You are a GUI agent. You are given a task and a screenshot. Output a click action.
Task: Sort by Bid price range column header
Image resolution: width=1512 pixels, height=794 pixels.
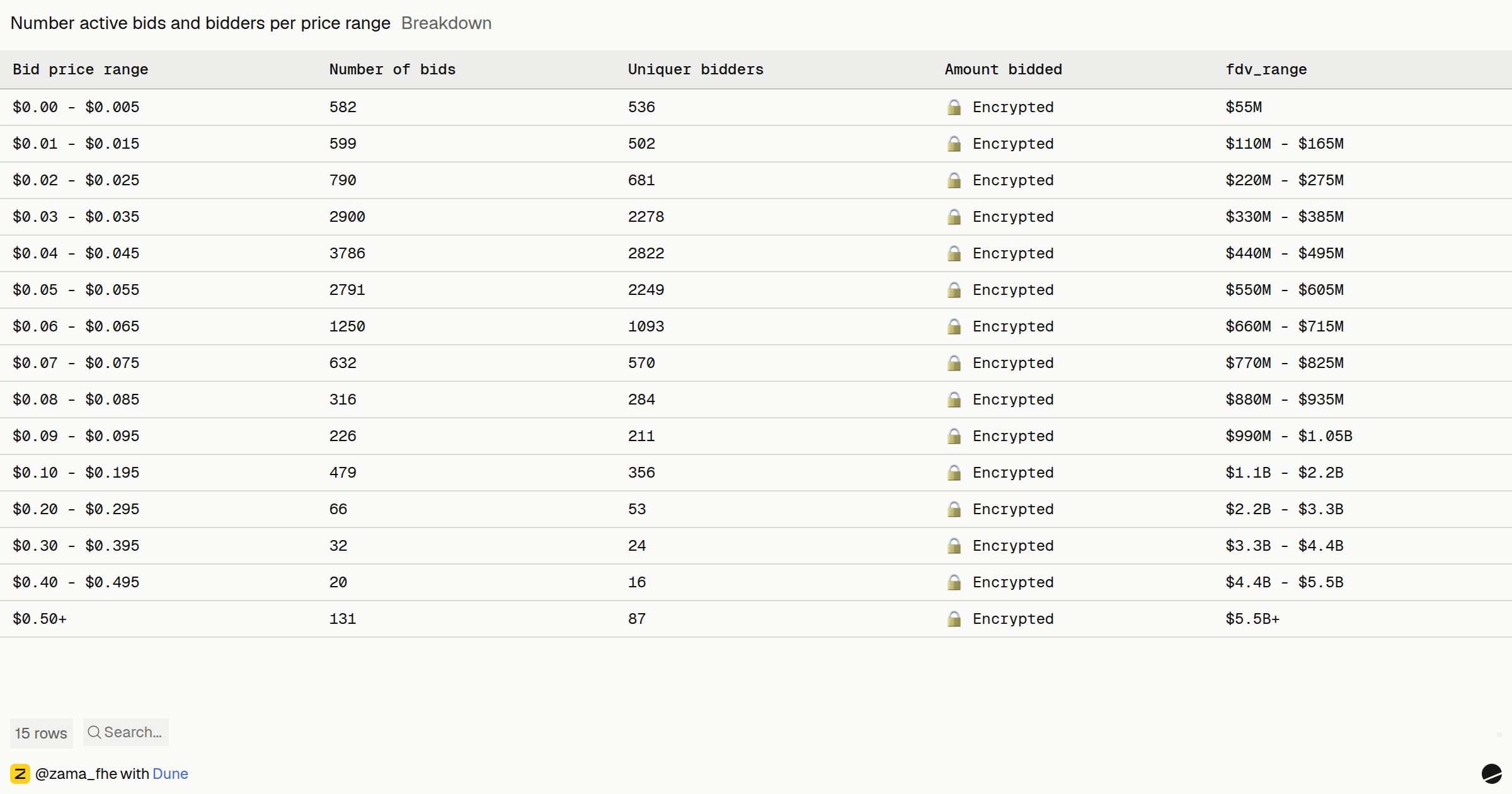point(81,69)
